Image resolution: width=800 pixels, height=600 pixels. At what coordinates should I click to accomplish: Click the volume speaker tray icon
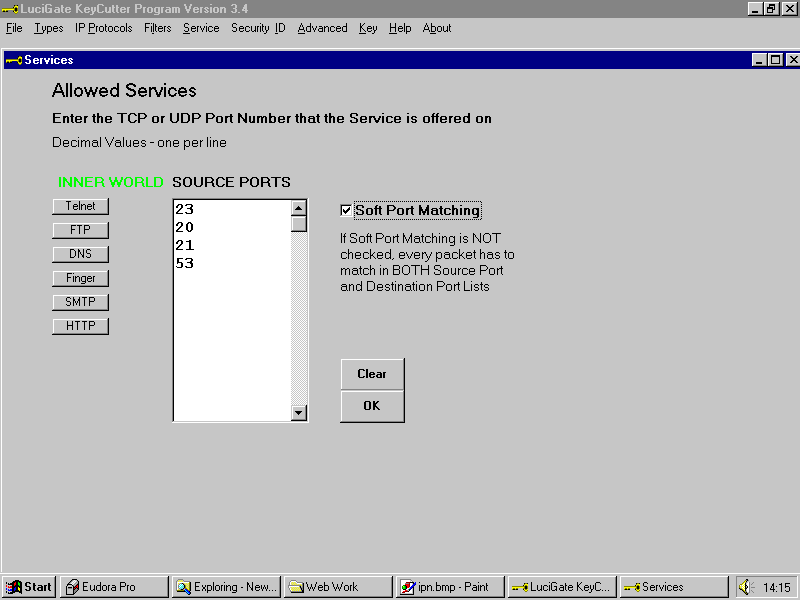click(x=746, y=587)
